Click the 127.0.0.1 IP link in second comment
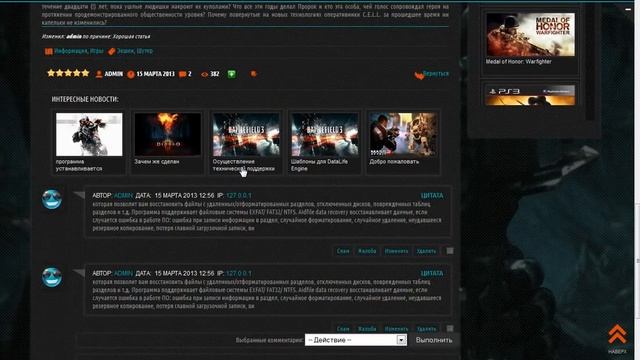Image resolution: width=640 pixels, height=360 pixels. pos(239,273)
